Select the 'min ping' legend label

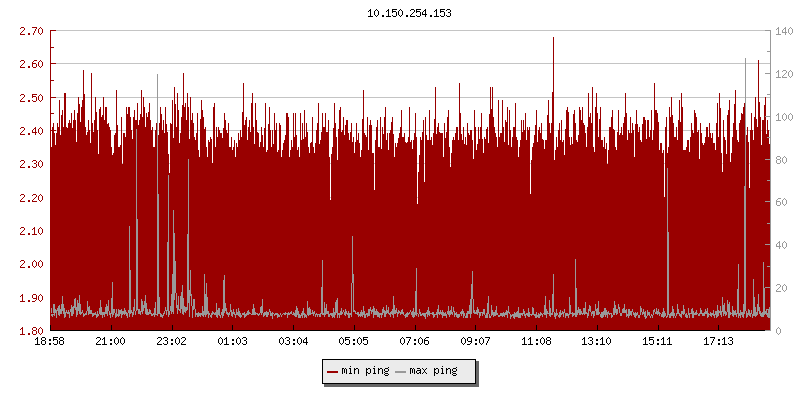coord(365,371)
